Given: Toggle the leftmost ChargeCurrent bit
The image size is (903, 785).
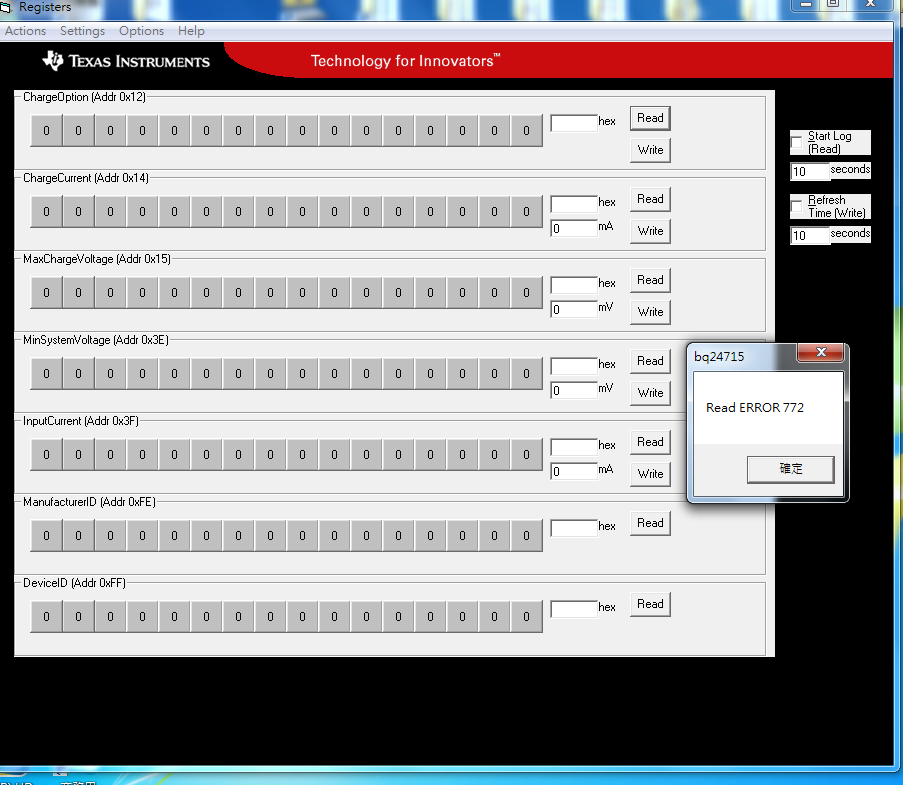Looking at the screenshot, I should click(x=46, y=212).
